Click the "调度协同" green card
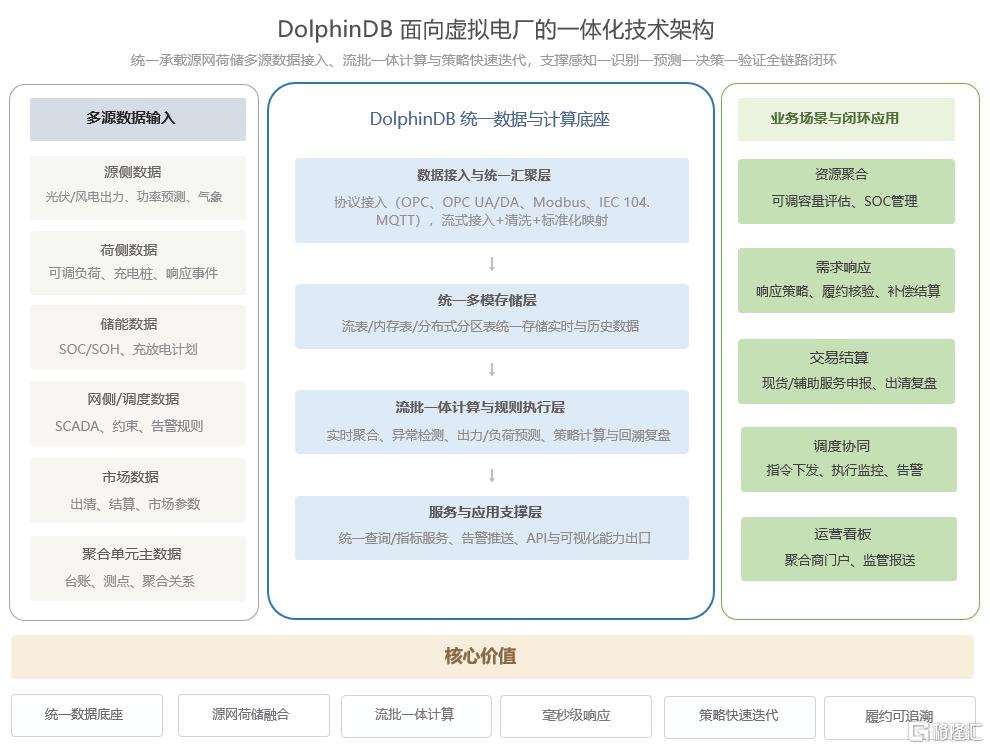Viewport: 990px width, 749px height. coord(849,459)
